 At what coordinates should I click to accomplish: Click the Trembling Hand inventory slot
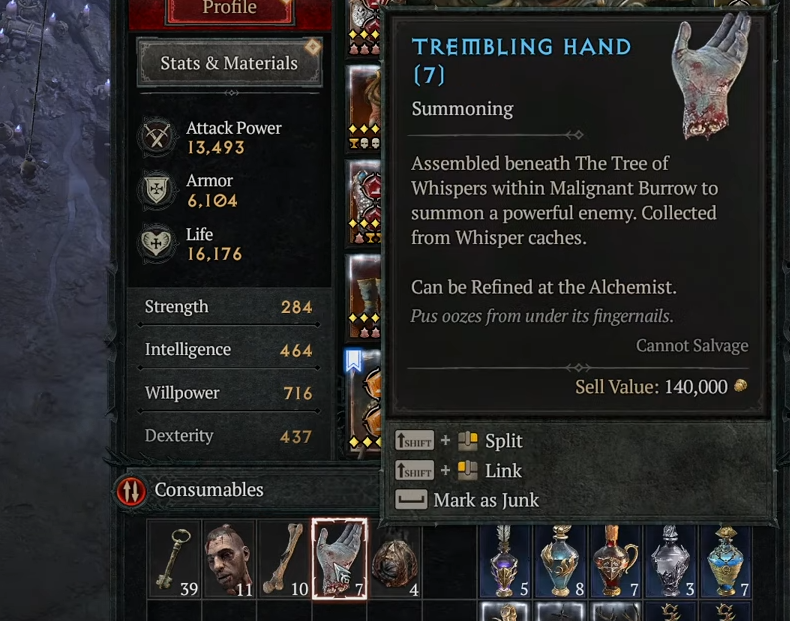[340, 560]
